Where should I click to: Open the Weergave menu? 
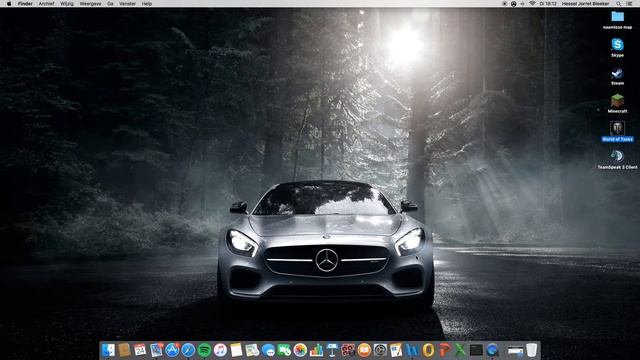pos(90,4)
